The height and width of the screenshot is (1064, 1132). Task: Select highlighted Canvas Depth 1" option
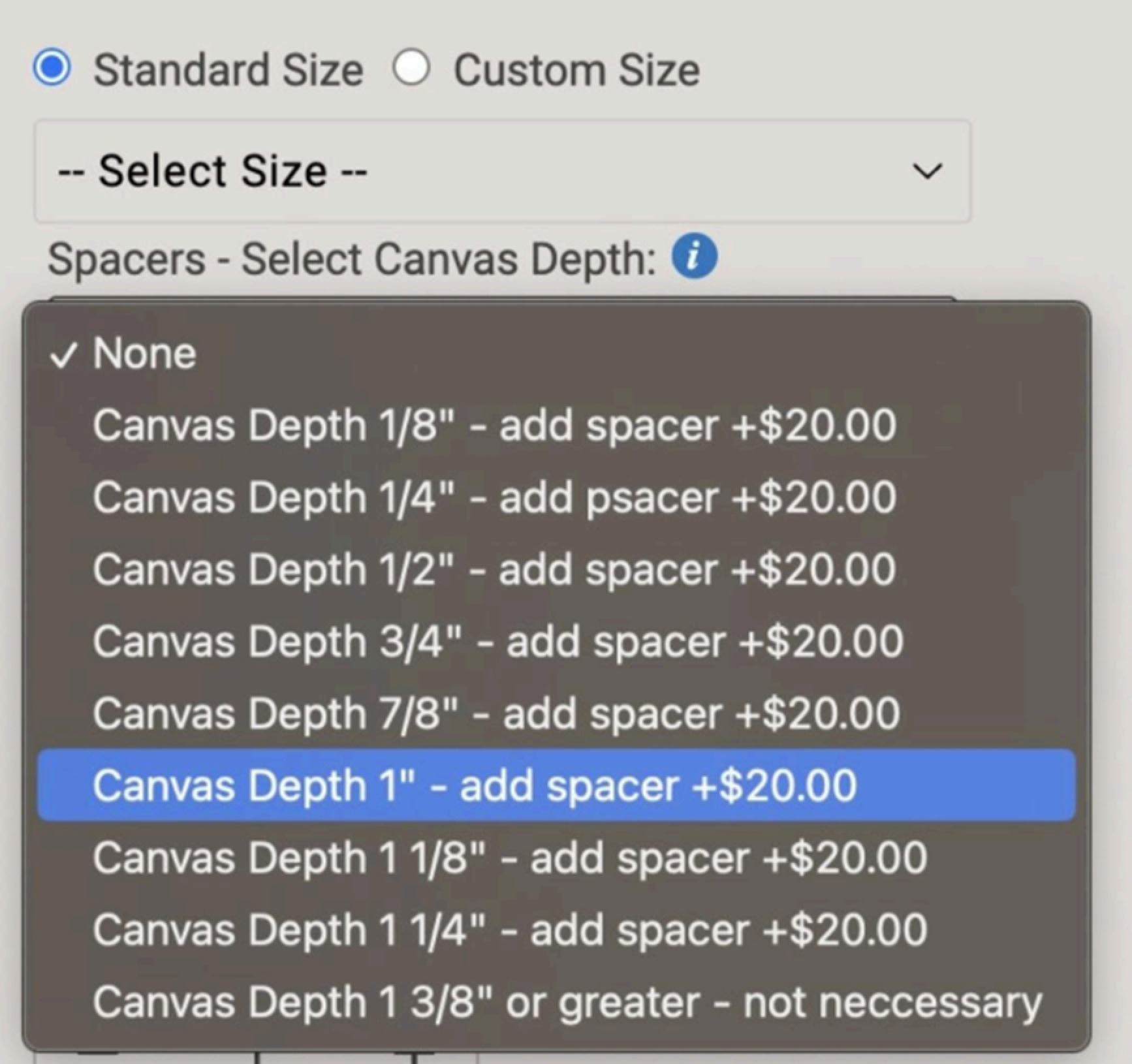[474, 785]
